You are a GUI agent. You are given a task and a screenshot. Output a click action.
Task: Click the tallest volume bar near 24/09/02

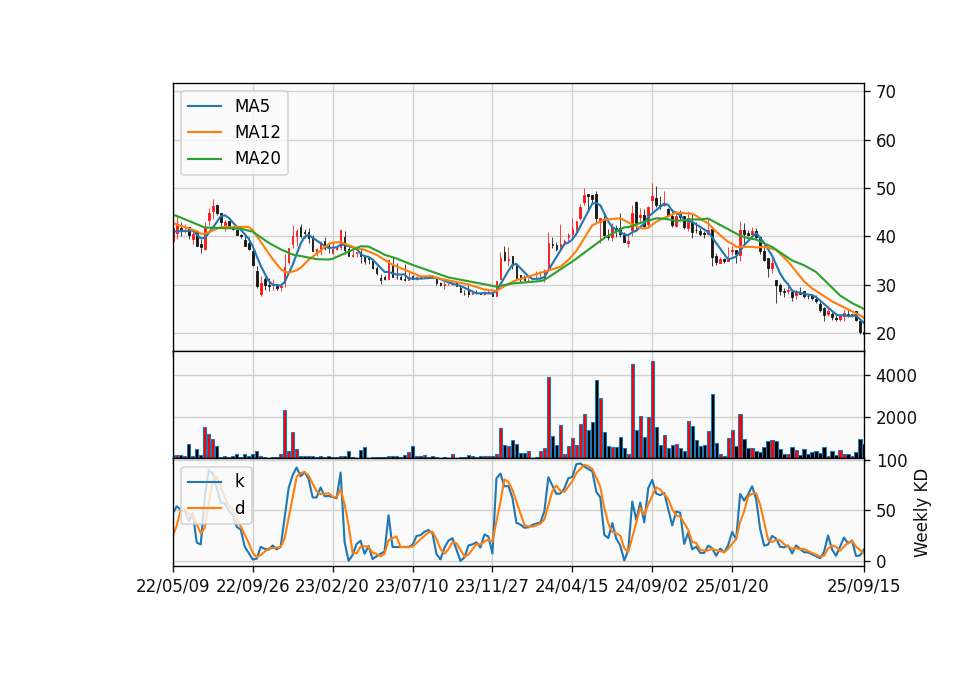pos(653,410)
